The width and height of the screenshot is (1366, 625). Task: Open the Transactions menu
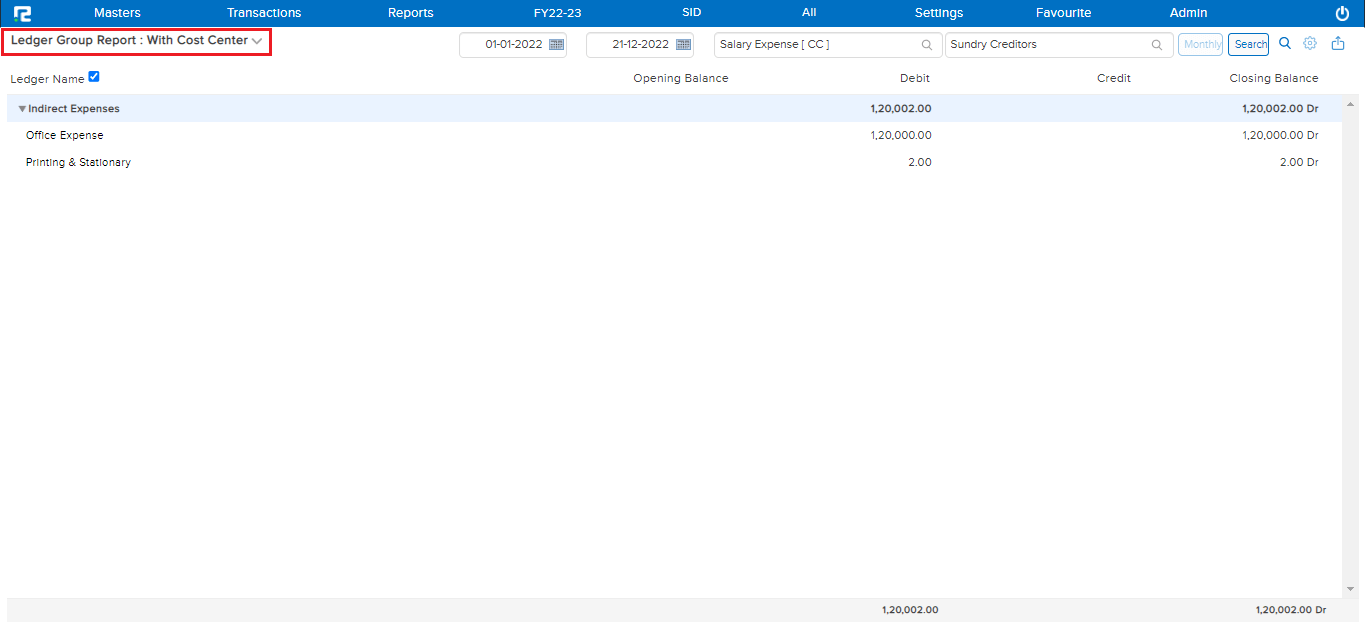(x=264, y=13)
